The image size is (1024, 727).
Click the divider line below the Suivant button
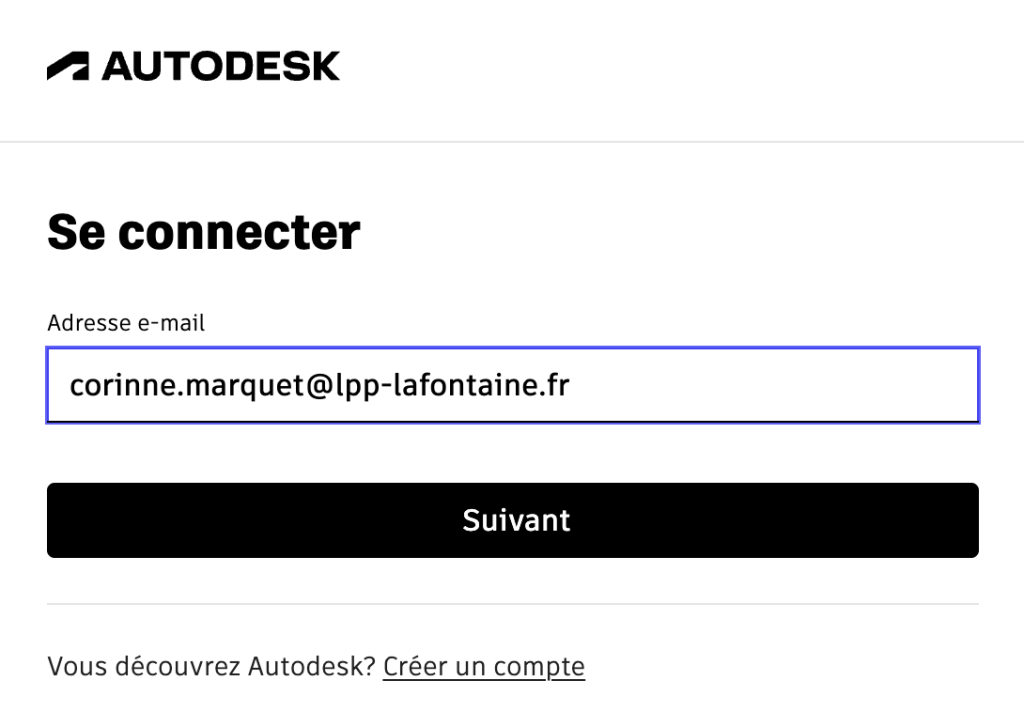point(513,604)
